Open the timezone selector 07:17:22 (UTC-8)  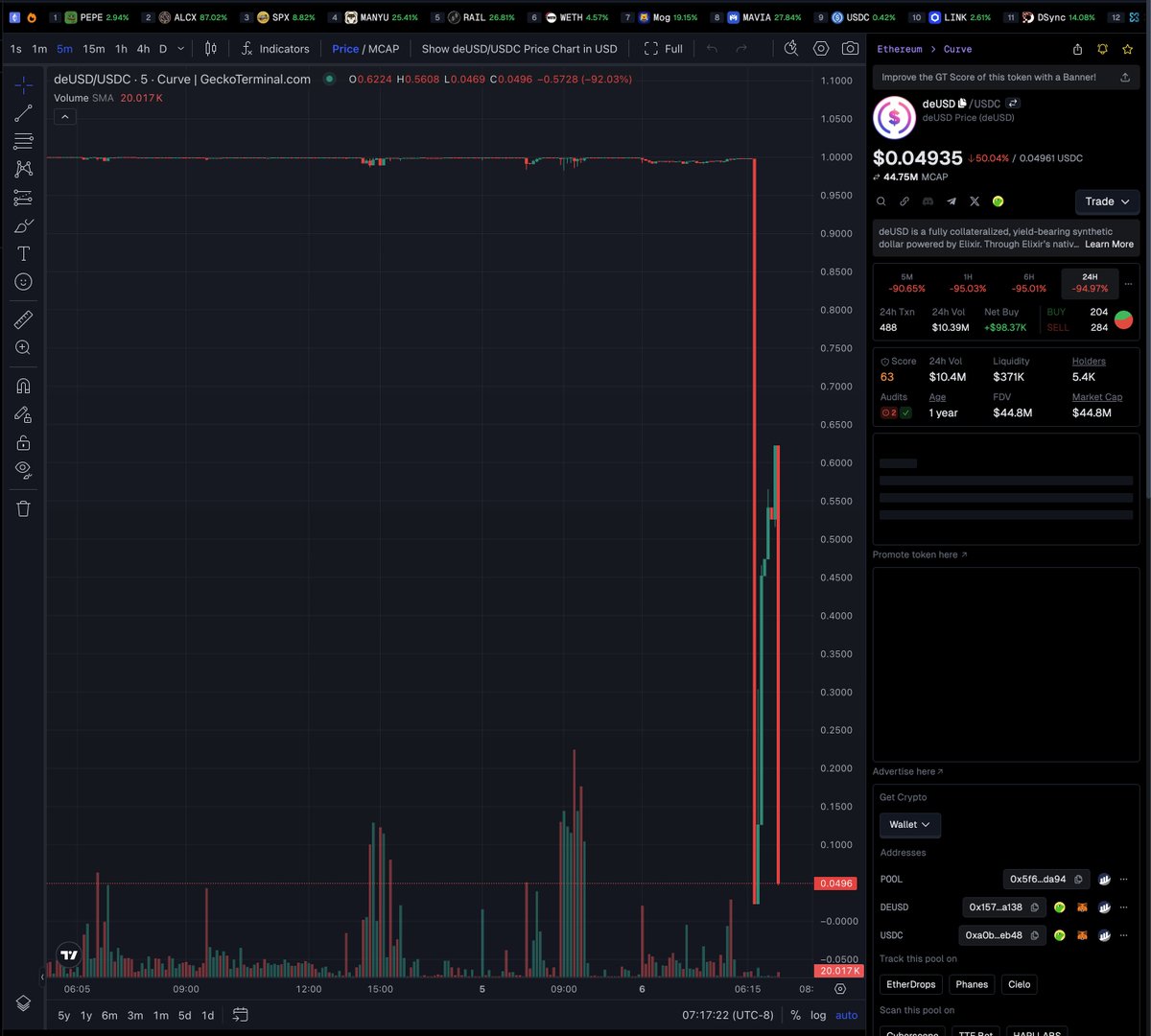[x=728, y=1015]
